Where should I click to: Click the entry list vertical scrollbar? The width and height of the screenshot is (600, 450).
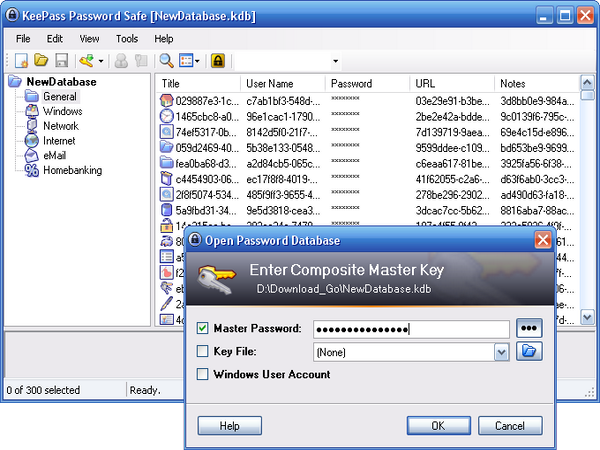(x=587, y=200)
